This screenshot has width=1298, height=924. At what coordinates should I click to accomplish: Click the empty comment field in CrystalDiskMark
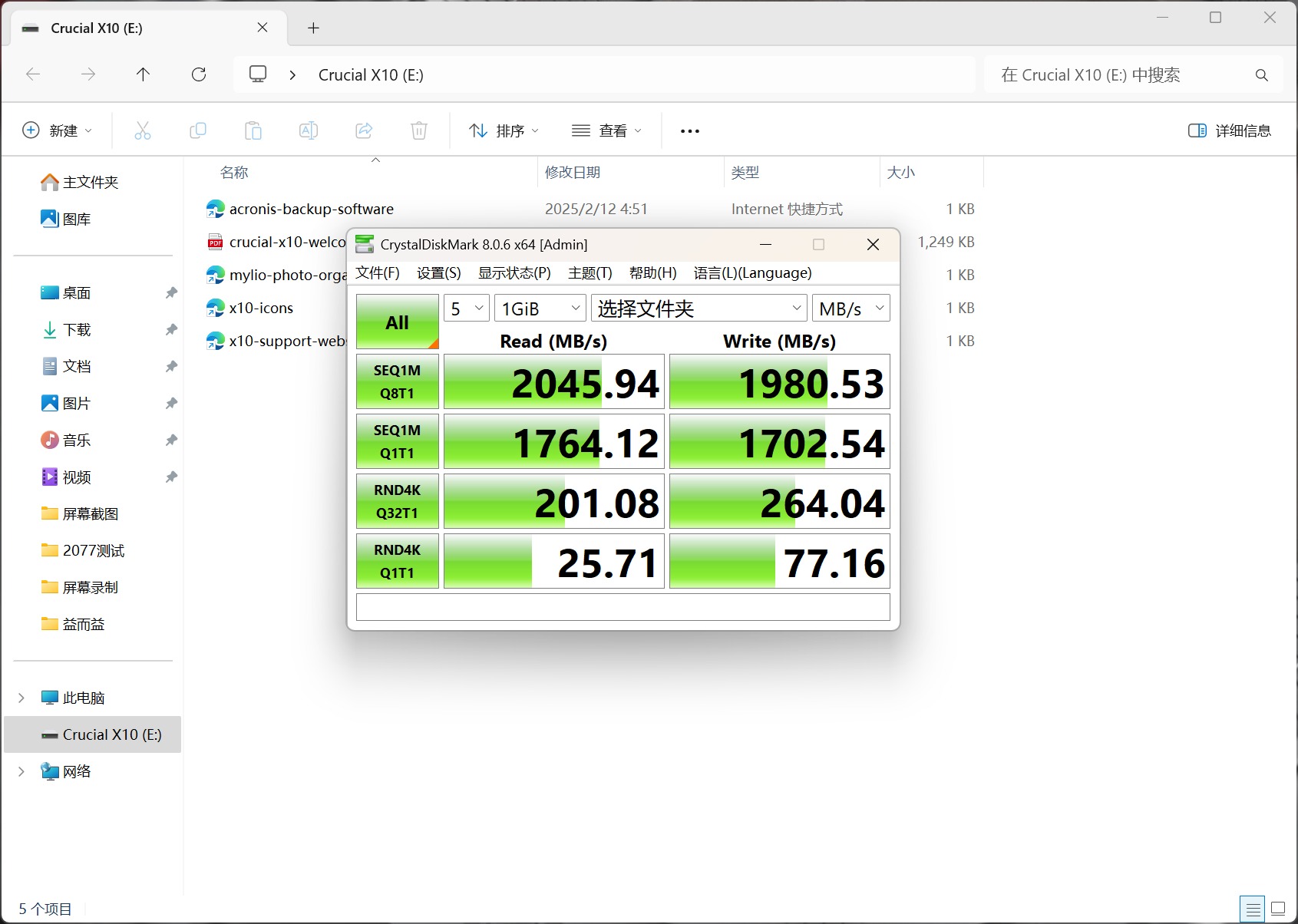623,607
